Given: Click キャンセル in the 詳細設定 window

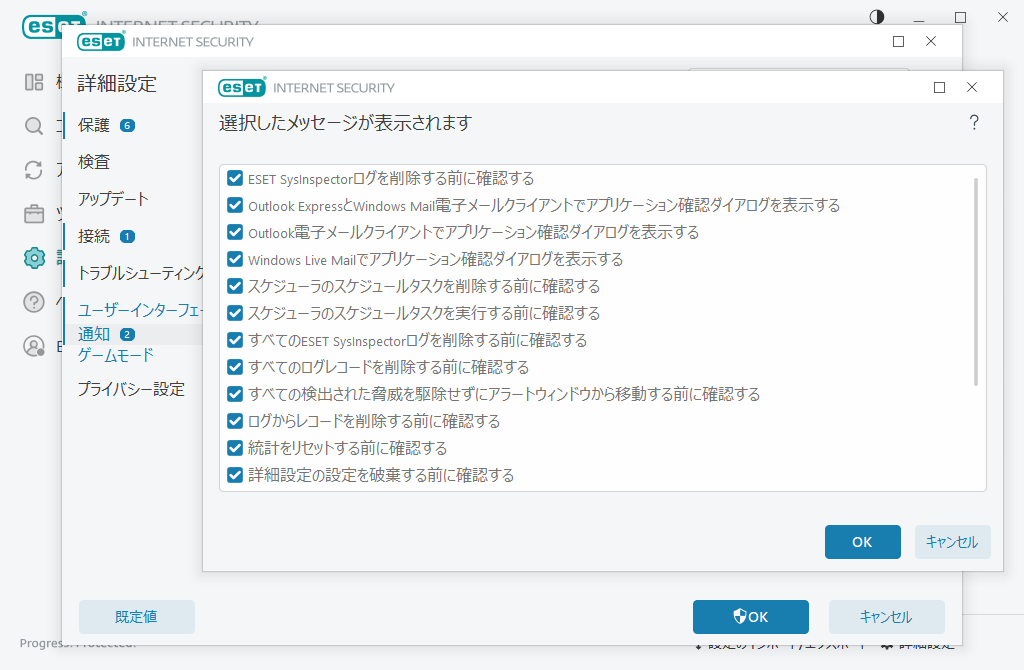Looking at the screenshot, I should pos(886,617).
